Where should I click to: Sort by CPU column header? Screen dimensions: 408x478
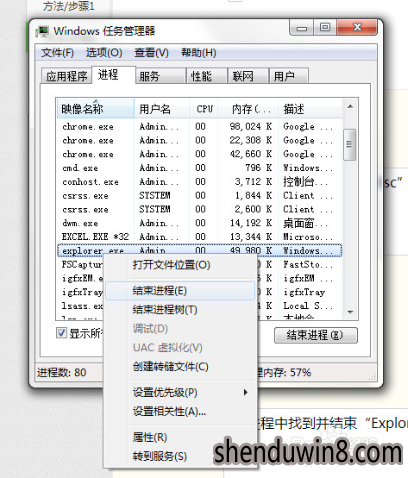(204, 109)
